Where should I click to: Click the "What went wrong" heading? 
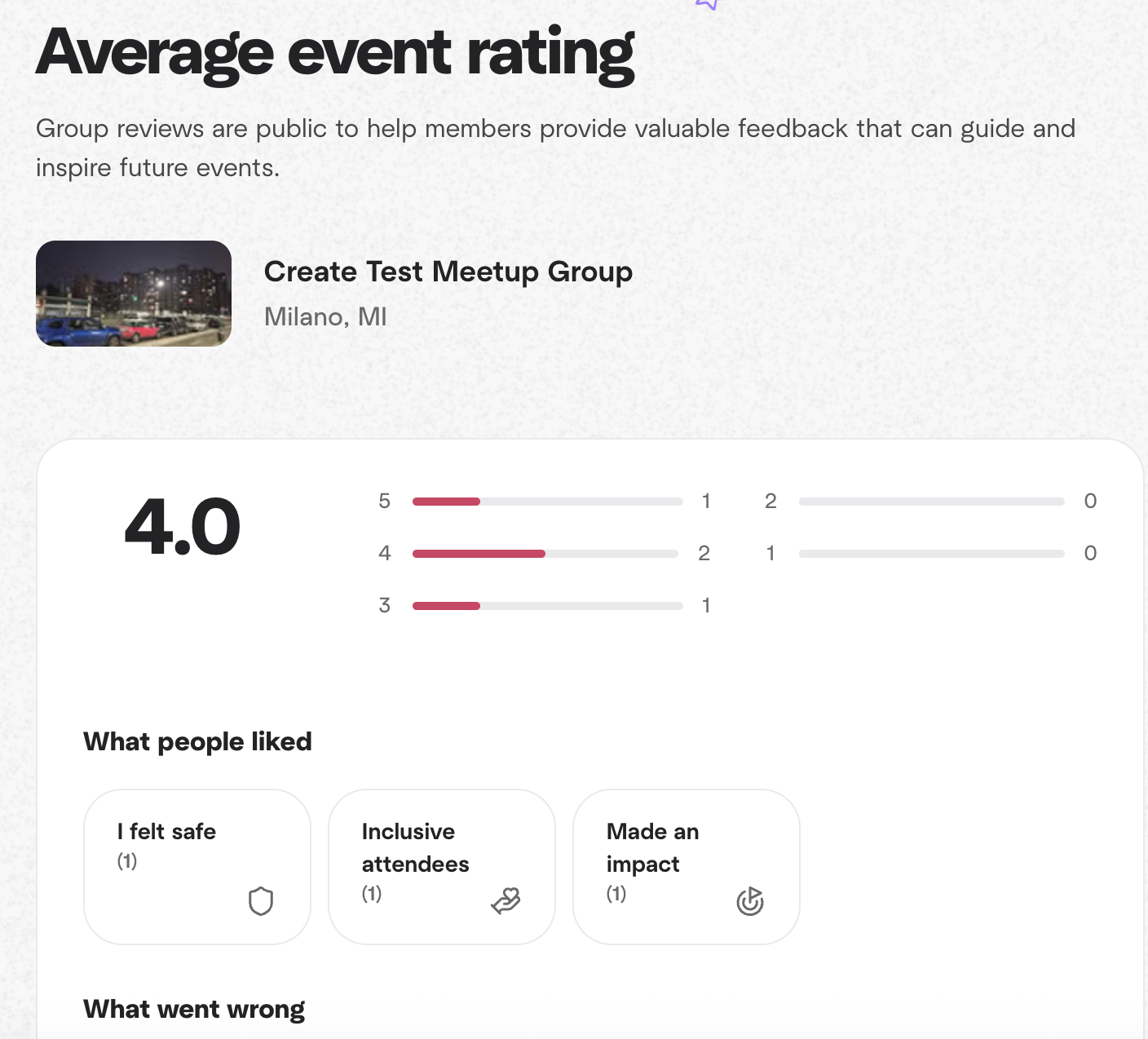(194, 1009)
